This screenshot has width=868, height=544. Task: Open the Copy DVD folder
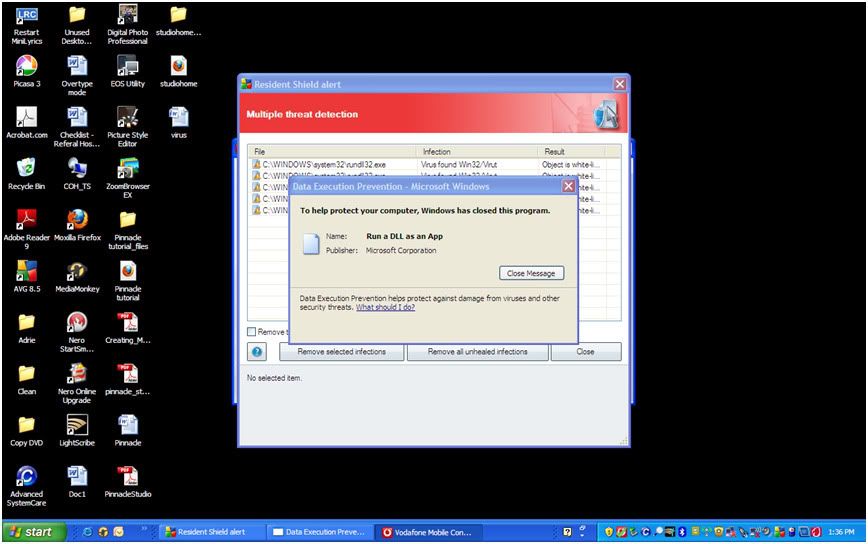tap(27, 431)
